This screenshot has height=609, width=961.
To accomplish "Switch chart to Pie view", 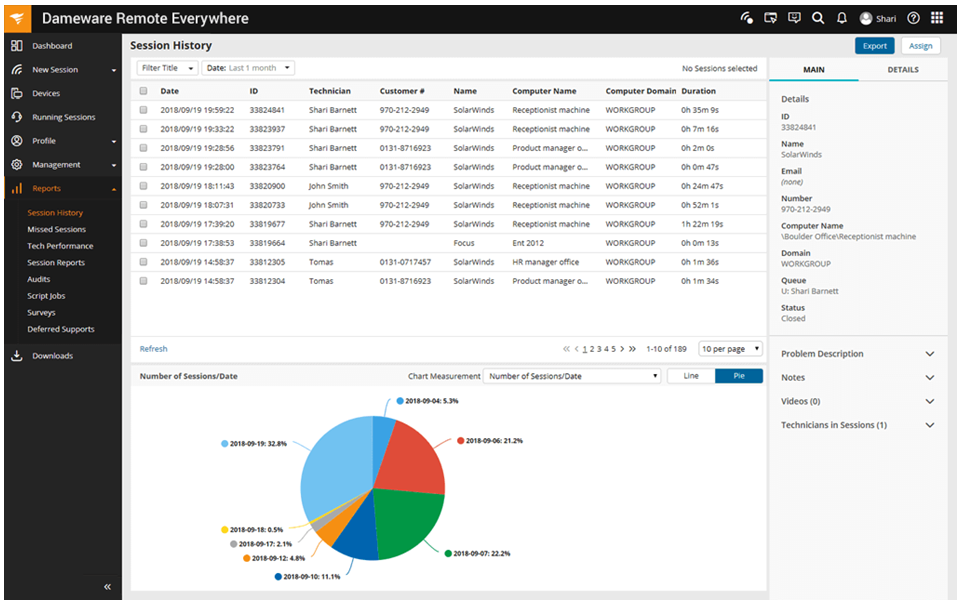I will pos(739,376).
